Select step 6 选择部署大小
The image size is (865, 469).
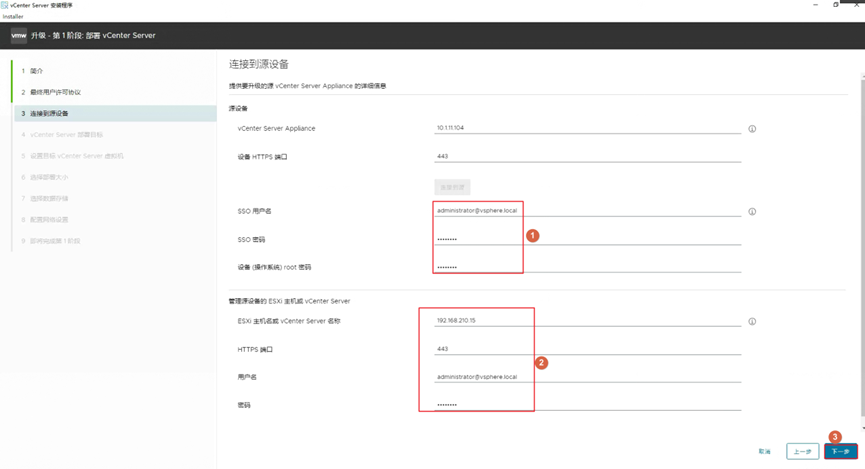click(x=114, y=177)
